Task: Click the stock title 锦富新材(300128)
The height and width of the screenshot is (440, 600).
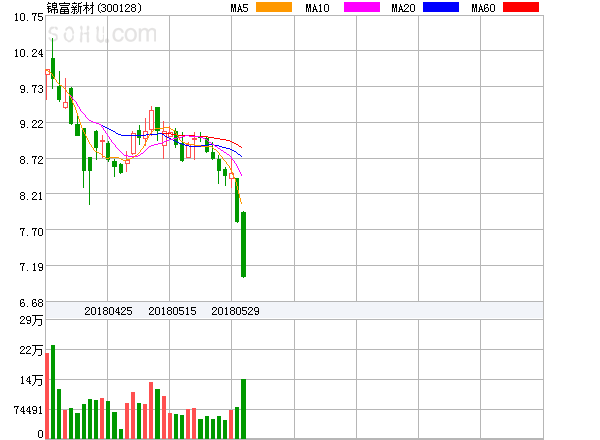Action: (x=94, y=8)
